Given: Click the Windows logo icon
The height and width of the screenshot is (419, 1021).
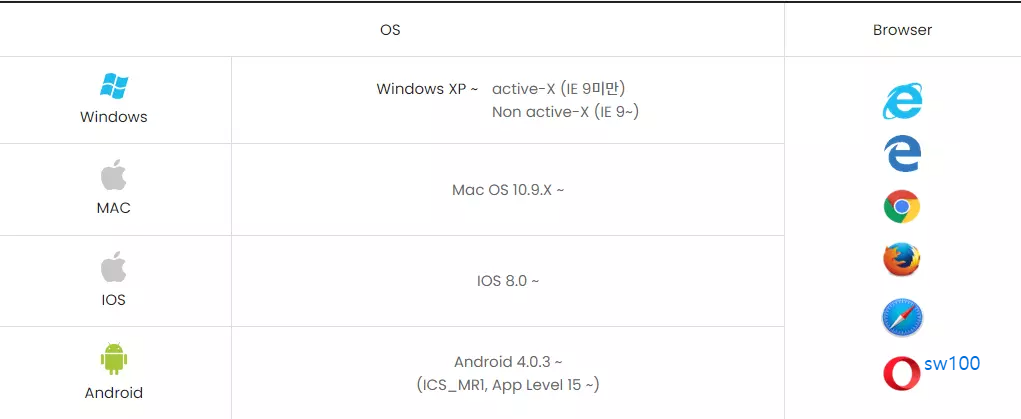Looking at the screenshot, I should click(x=113, y=86).
